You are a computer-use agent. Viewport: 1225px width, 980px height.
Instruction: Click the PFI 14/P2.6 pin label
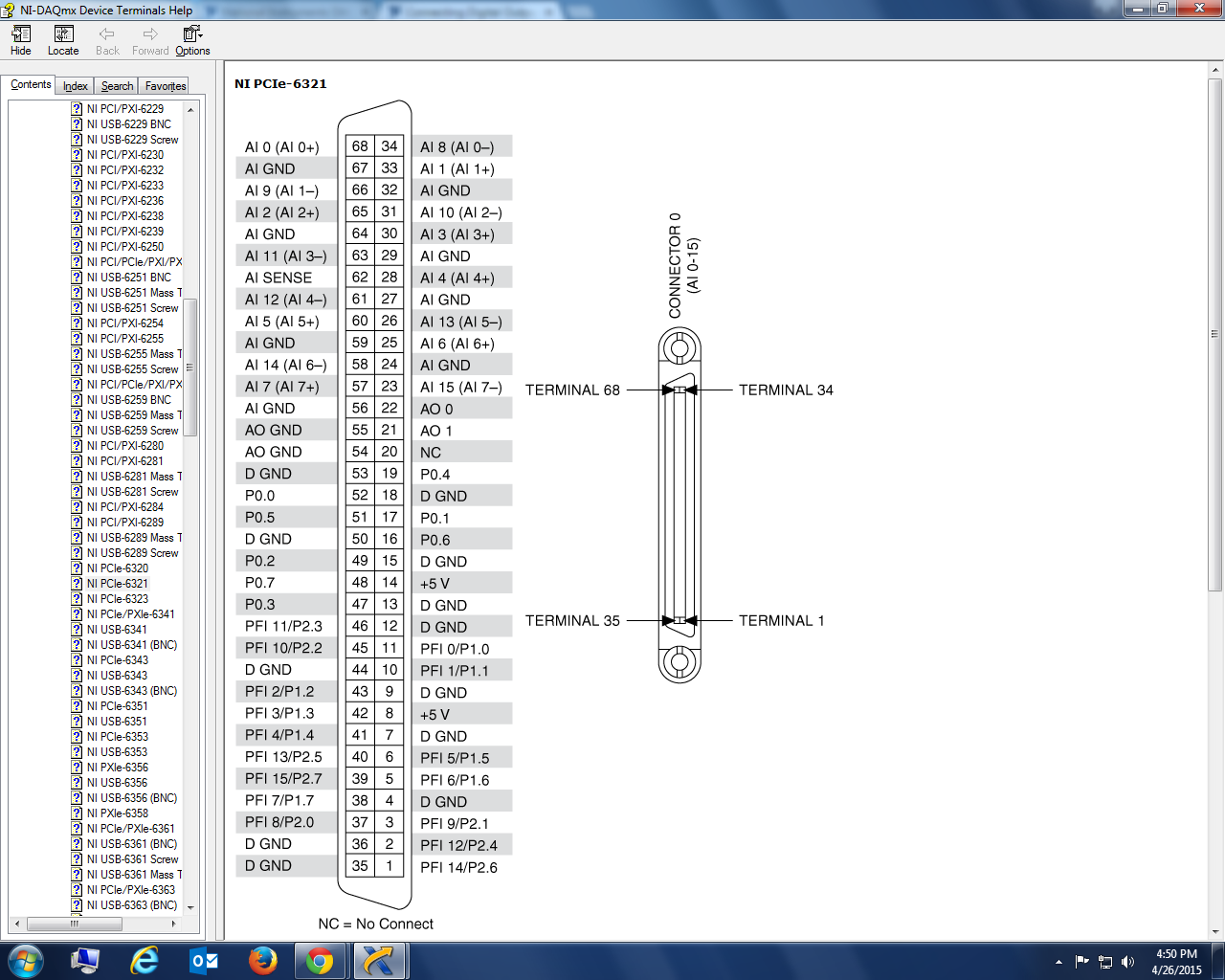tap(458, 868)
